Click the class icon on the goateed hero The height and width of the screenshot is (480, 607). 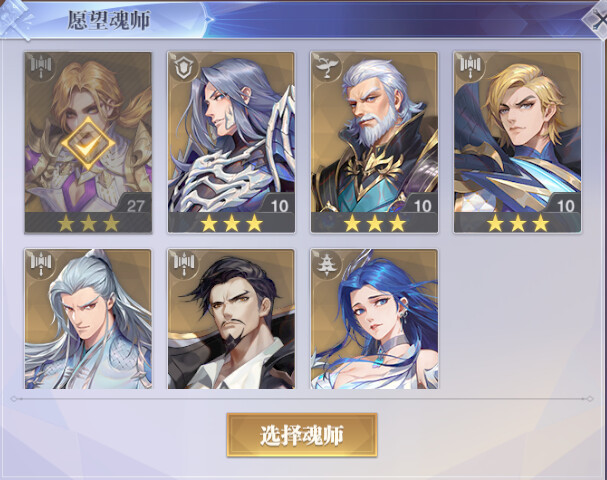tap(184, 264)
